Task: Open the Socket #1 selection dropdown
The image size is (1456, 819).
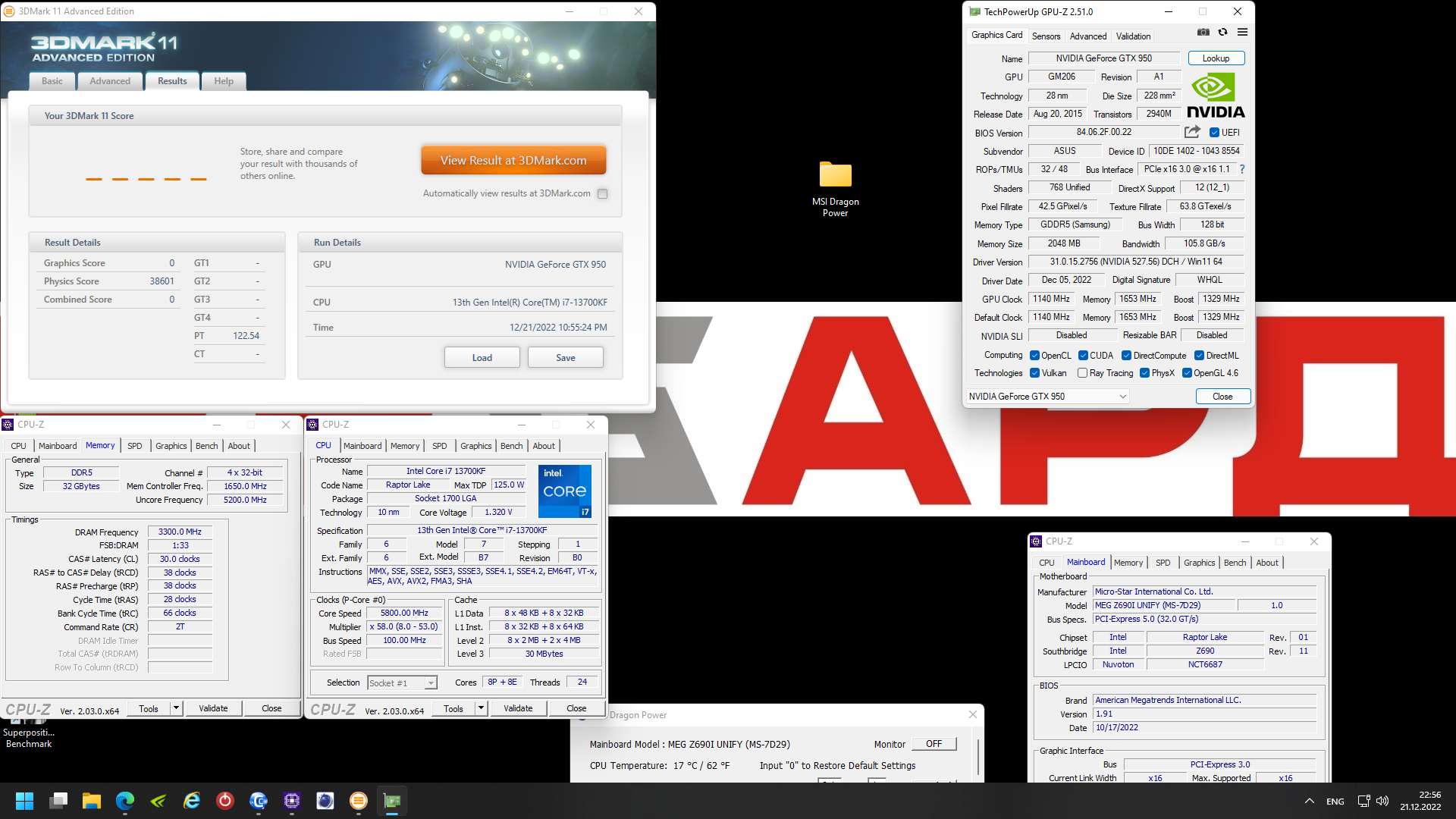Action: 402,683
